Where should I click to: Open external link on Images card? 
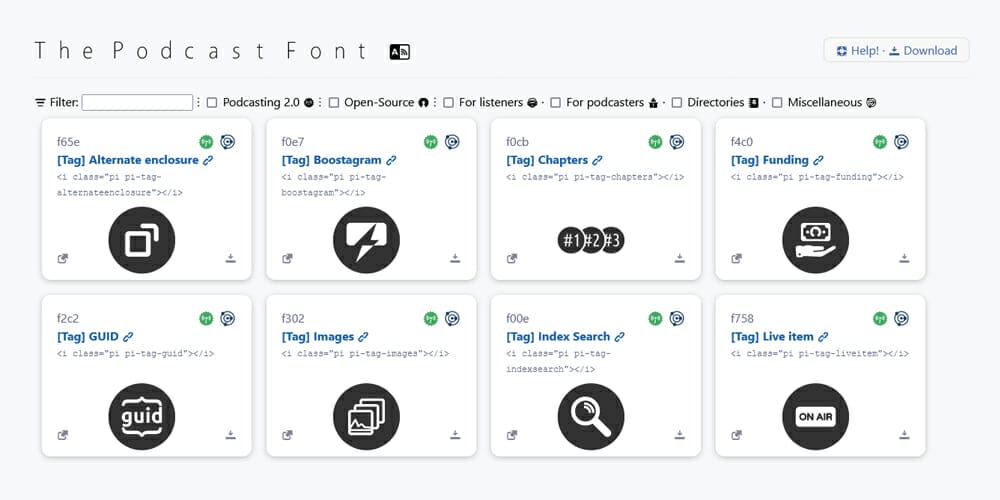click(287, 435)
